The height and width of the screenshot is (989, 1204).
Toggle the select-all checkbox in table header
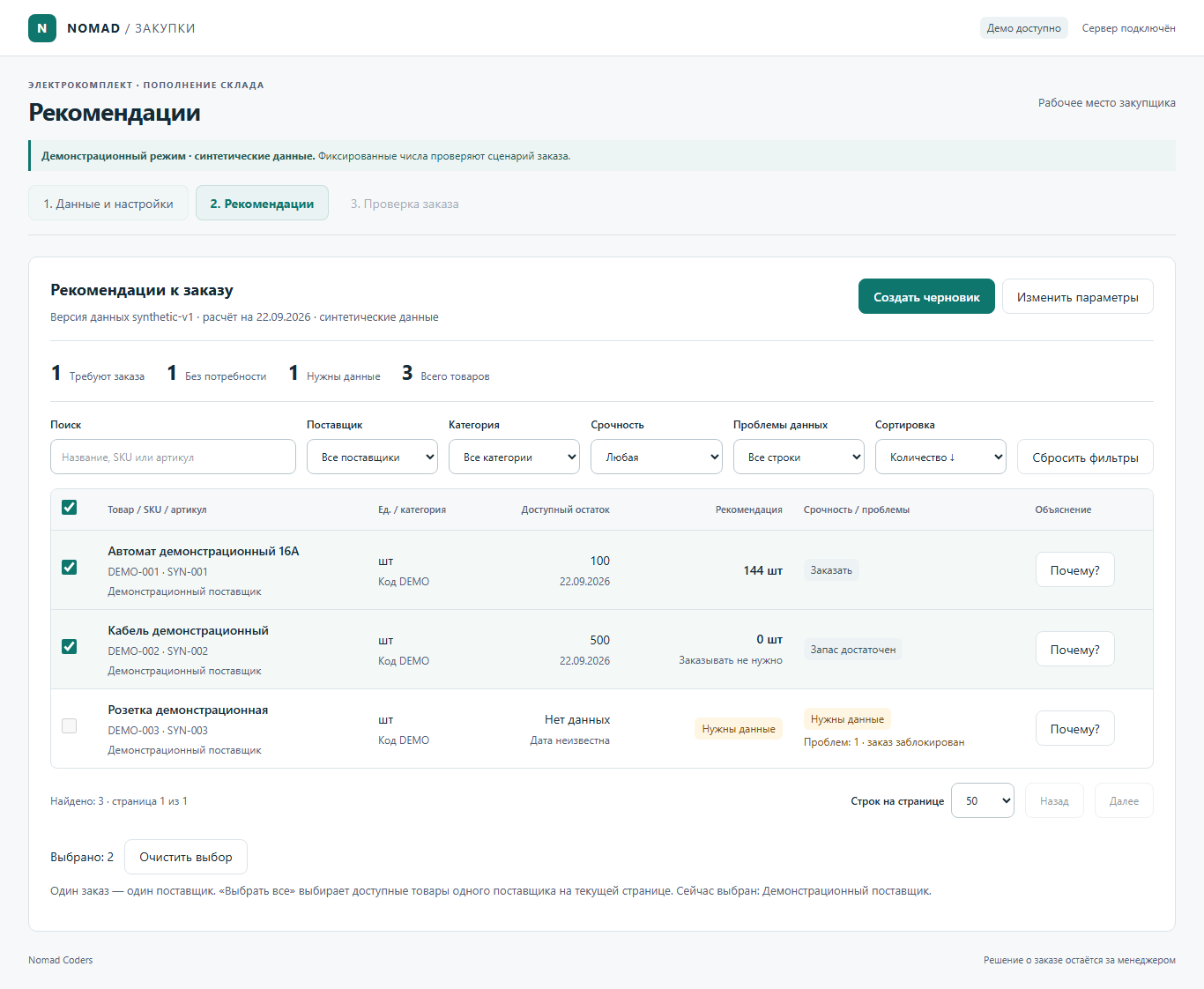[70, 508]
